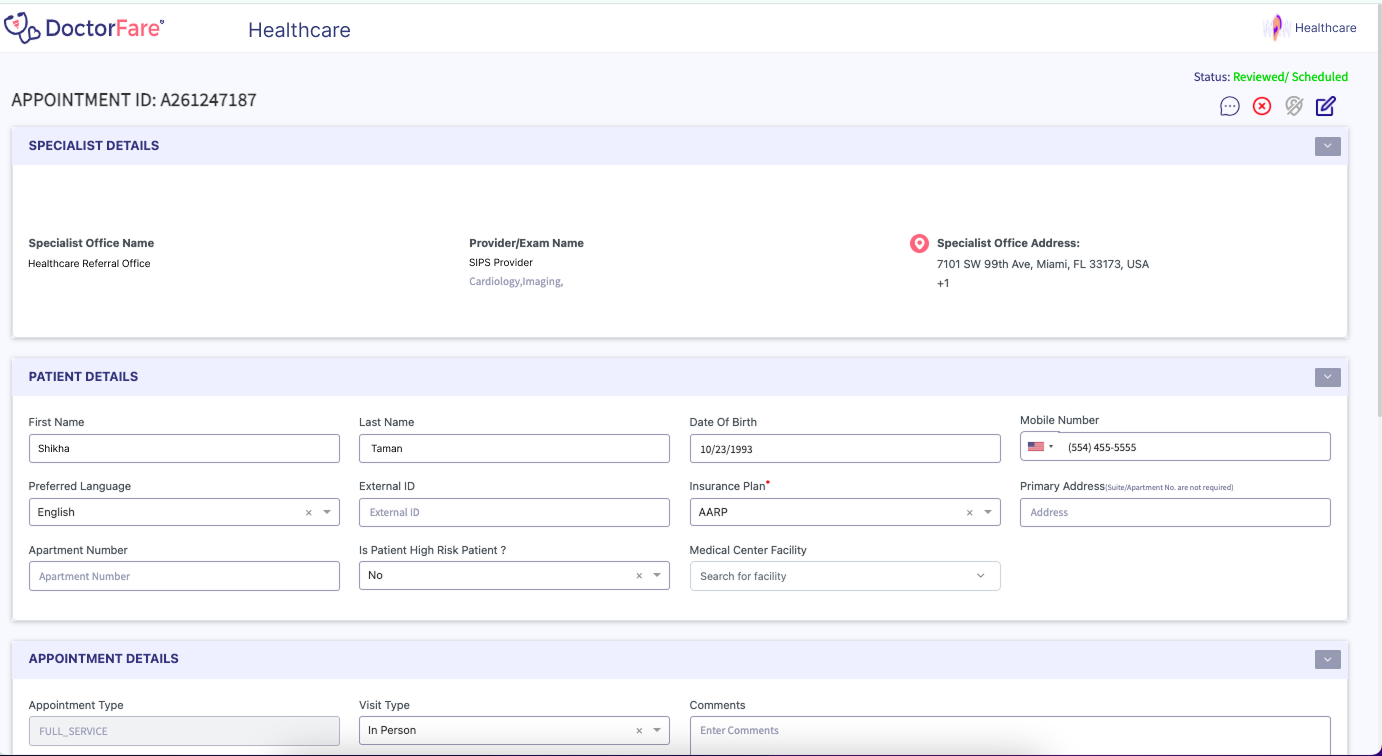The image size is (1382, 756).
Task: Collapse the Appointment Details section
Action: click(x=1327, y=659)
